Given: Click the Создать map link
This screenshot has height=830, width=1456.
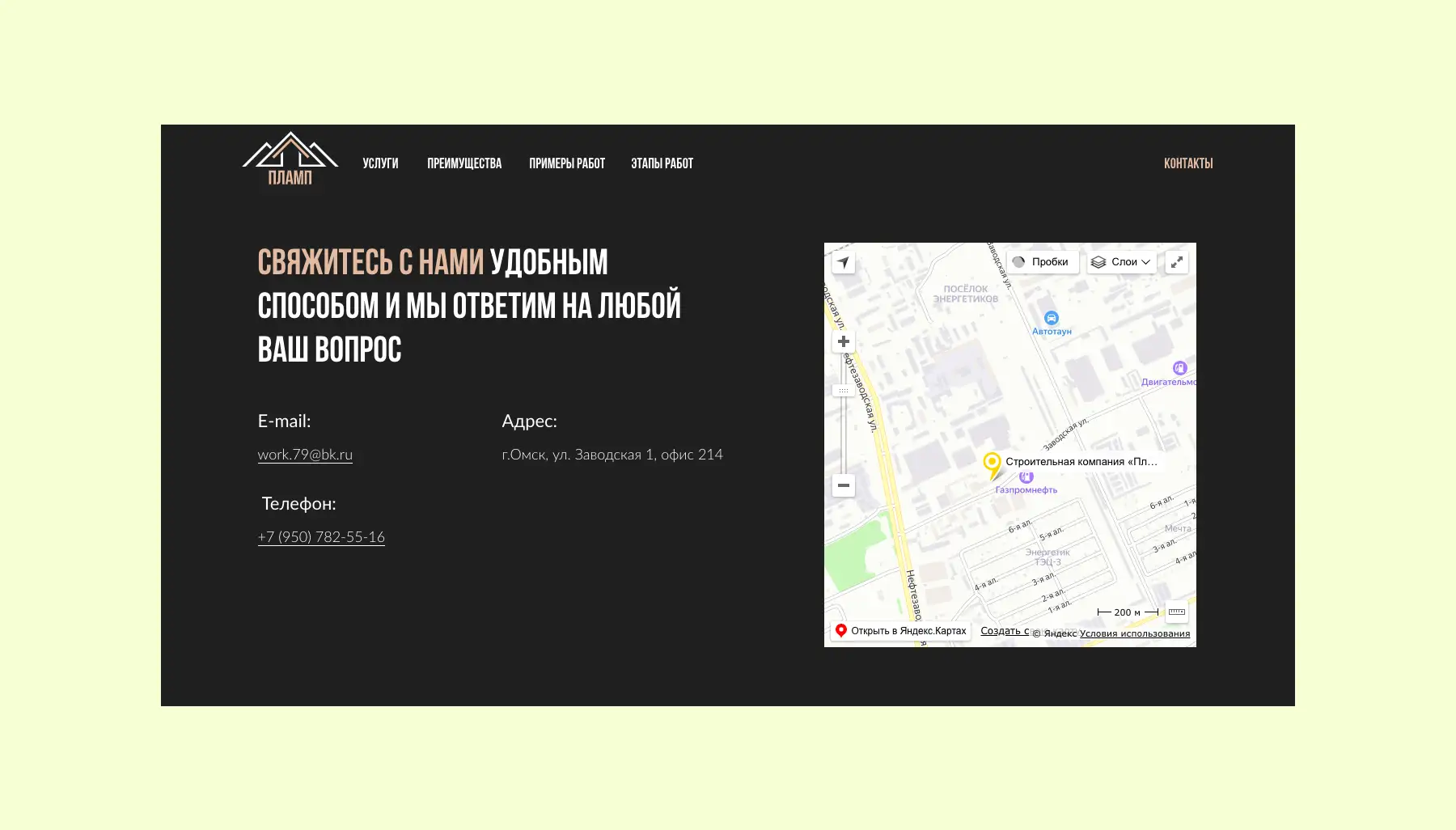Looking at the screenshot, I should tap(1004, 631).
